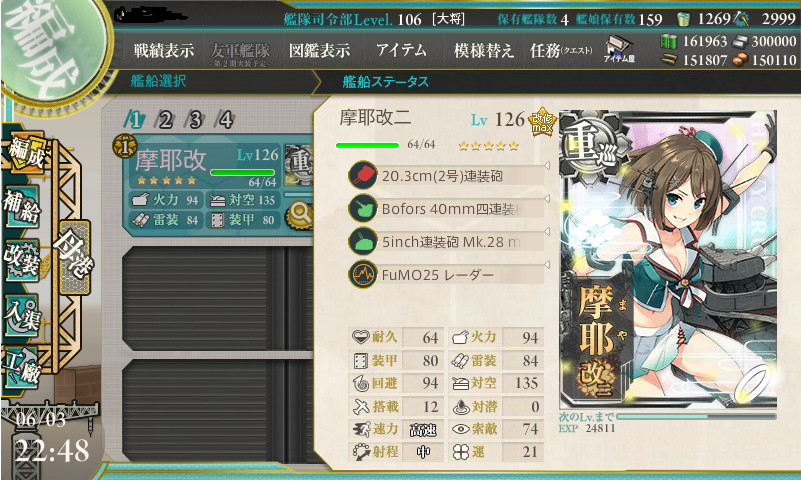The width and height of the screenshot is (801, 482).
Task: Open the 工廠 factory sidebar icon
Action: (21, 368)
